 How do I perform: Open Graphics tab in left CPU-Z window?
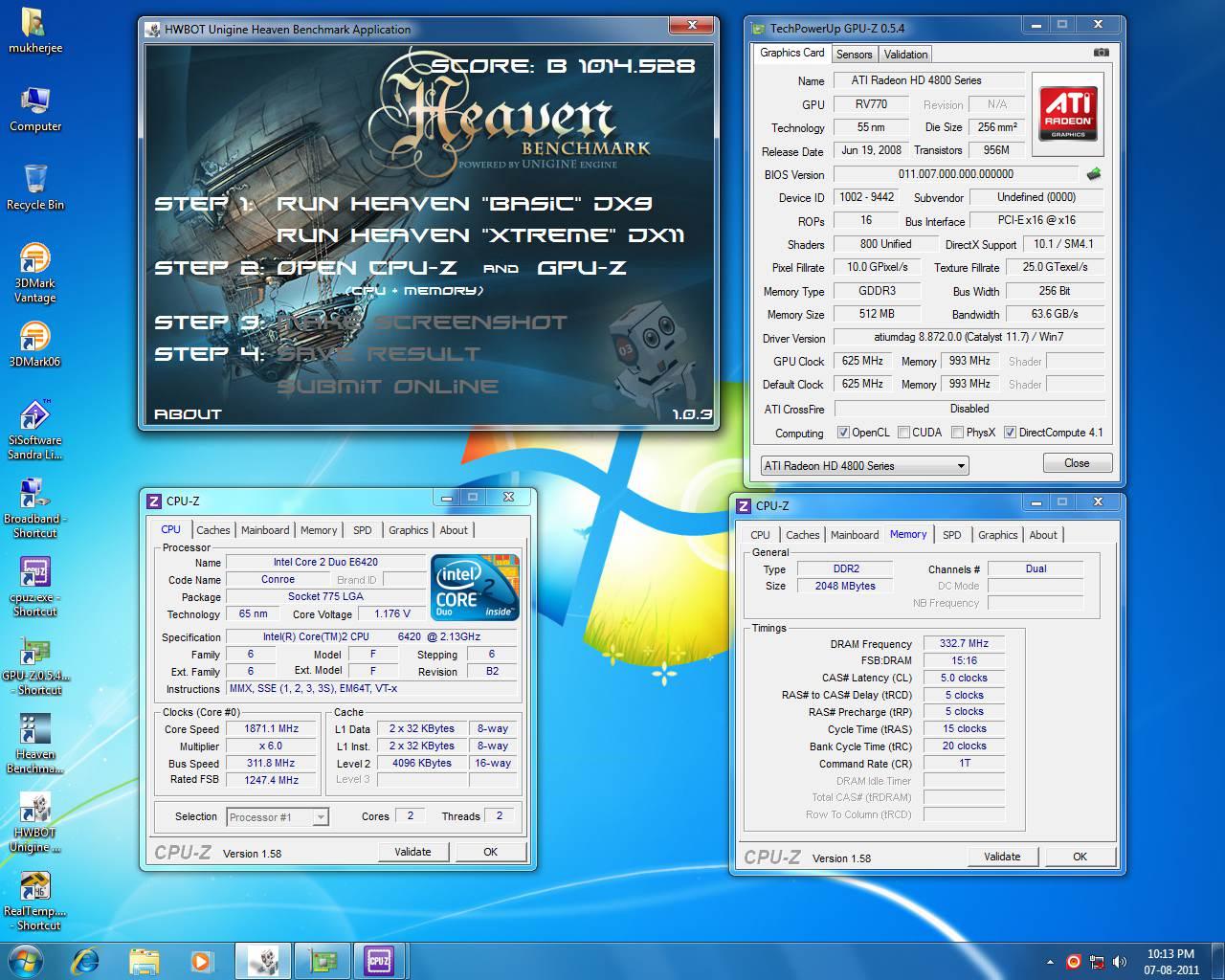(408, 530)
